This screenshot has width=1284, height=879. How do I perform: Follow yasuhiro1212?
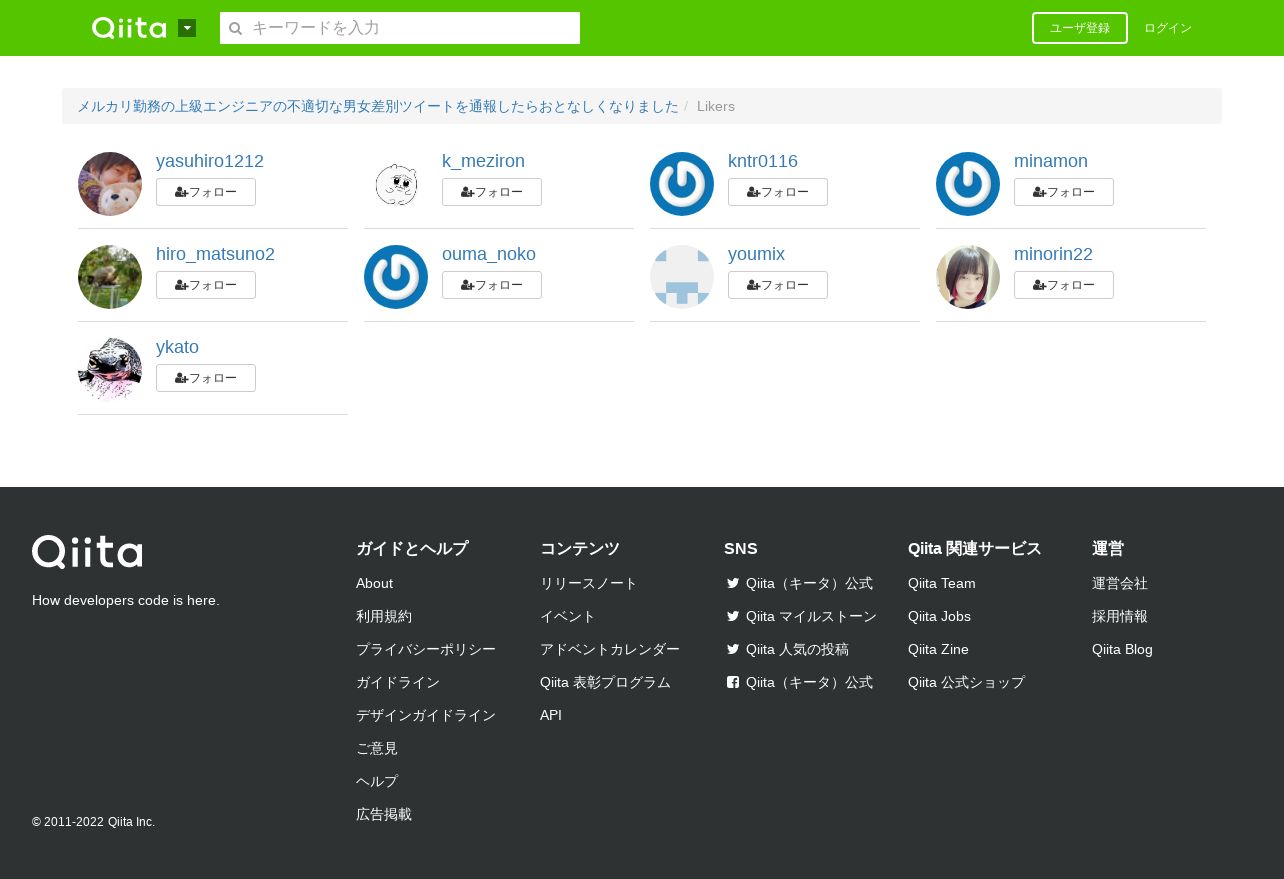pos(206,192)
